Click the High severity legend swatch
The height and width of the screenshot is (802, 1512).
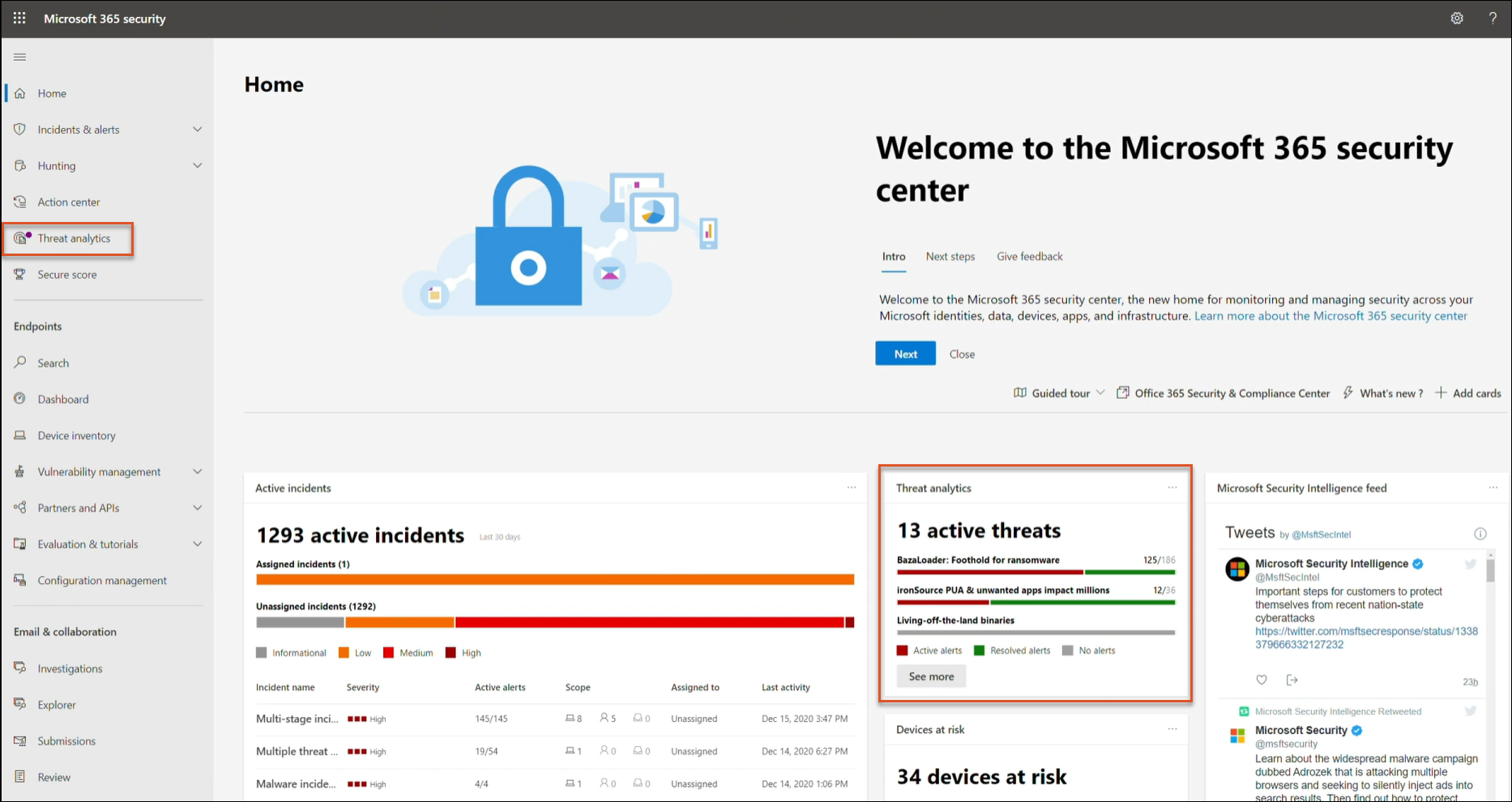(451, 652)
